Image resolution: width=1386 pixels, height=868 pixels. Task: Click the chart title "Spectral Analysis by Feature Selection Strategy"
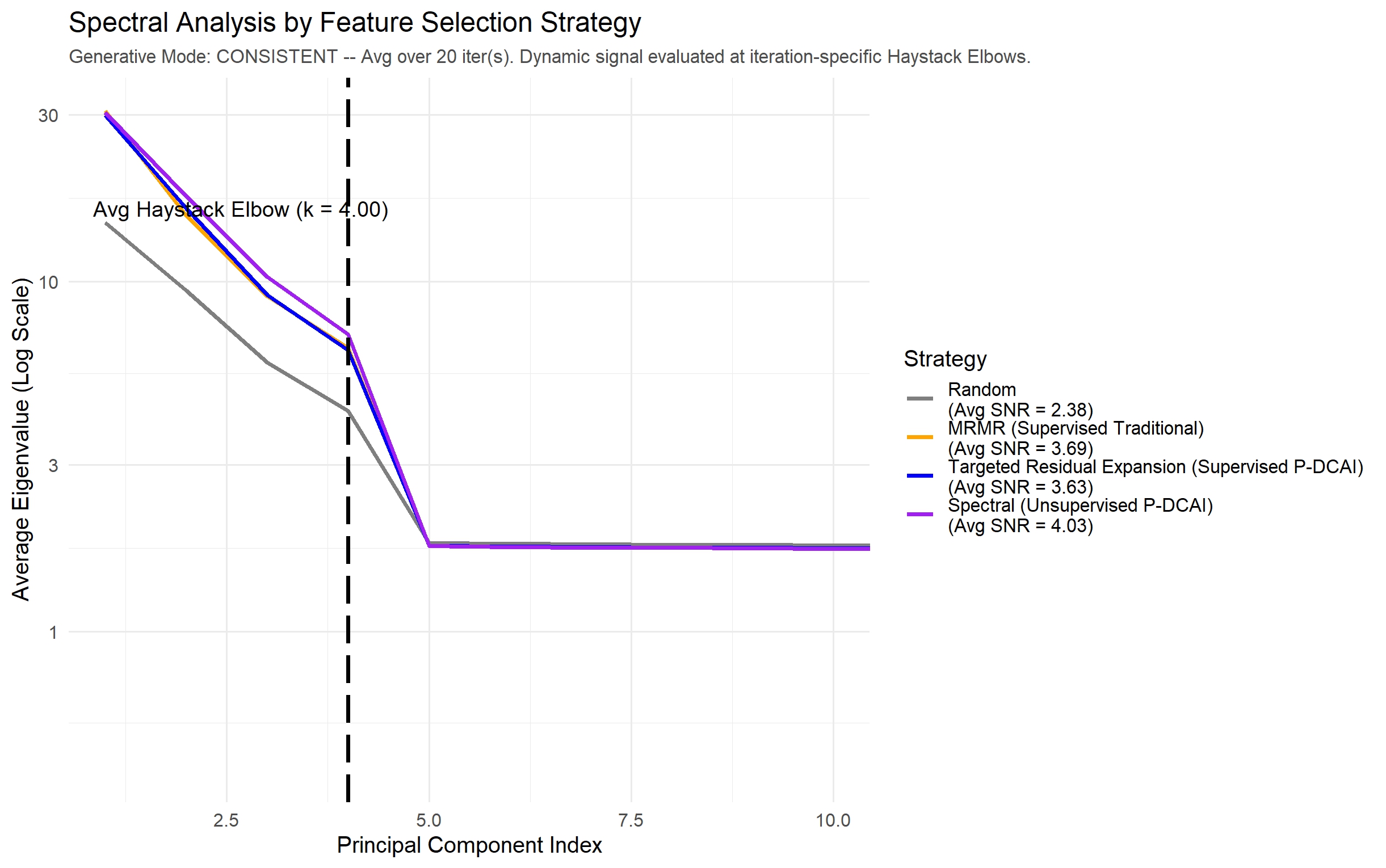pos(354,23)
